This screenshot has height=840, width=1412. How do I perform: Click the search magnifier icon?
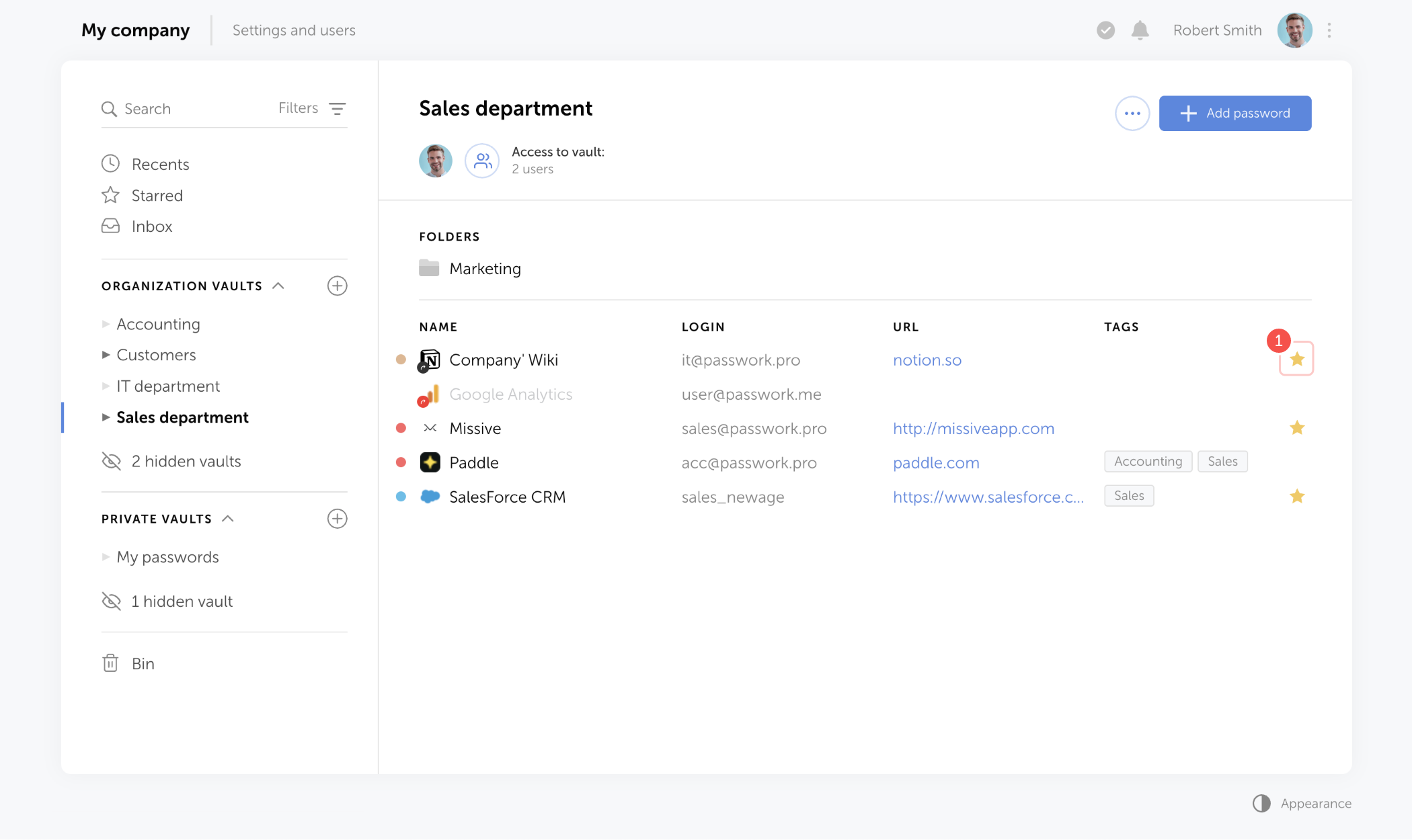[x=109, y=109]
